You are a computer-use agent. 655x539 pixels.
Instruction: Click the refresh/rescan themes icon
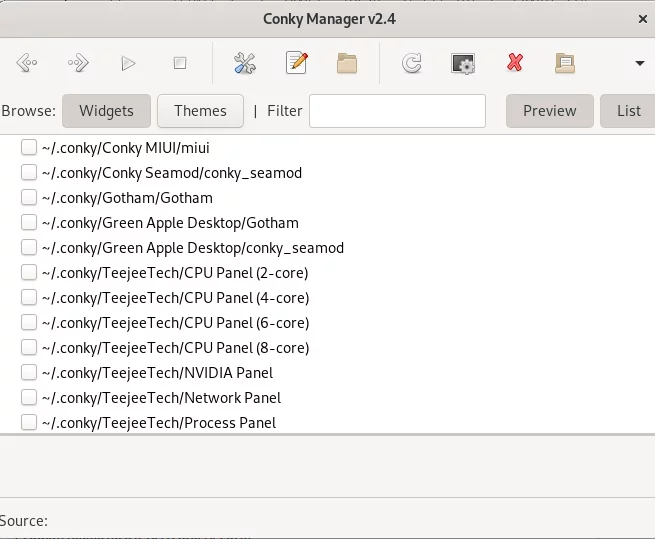pyautogui.click(x=412, y=64)
